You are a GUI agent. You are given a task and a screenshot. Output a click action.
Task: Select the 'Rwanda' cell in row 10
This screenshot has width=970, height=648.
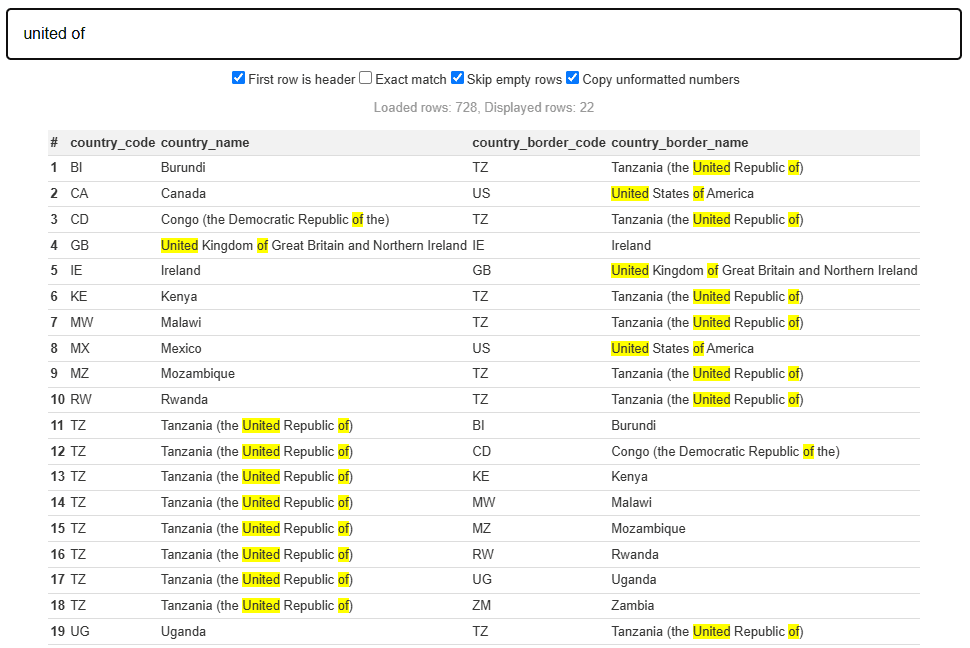184,400
